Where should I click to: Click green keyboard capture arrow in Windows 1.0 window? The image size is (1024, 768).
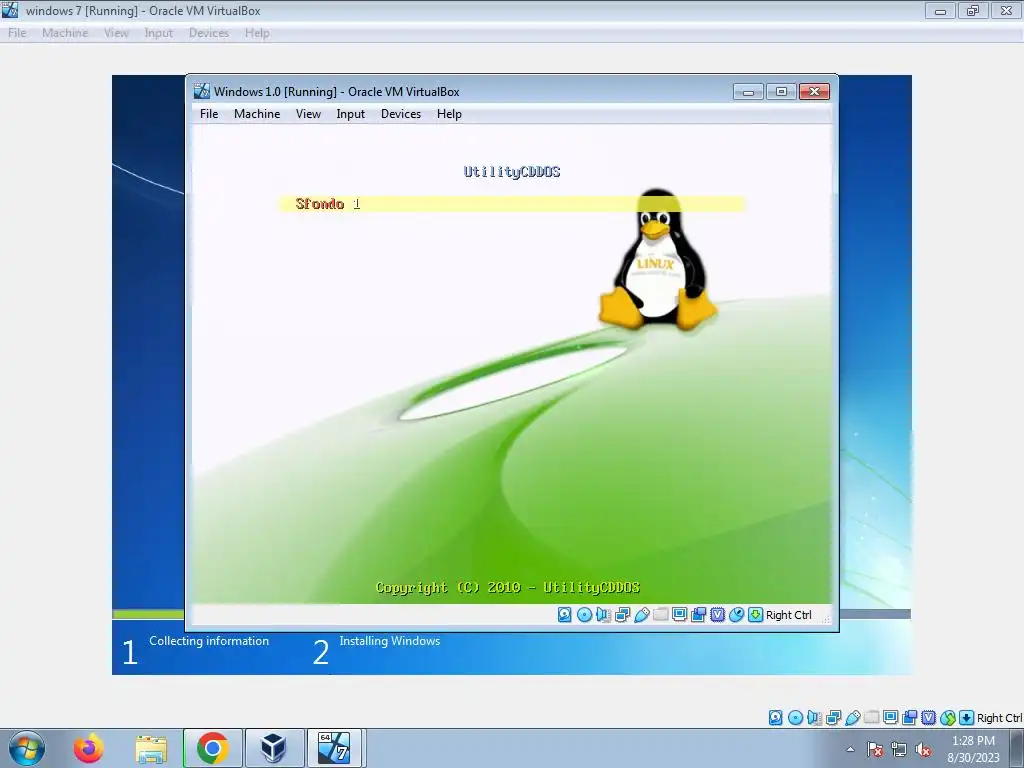point(756,615)
